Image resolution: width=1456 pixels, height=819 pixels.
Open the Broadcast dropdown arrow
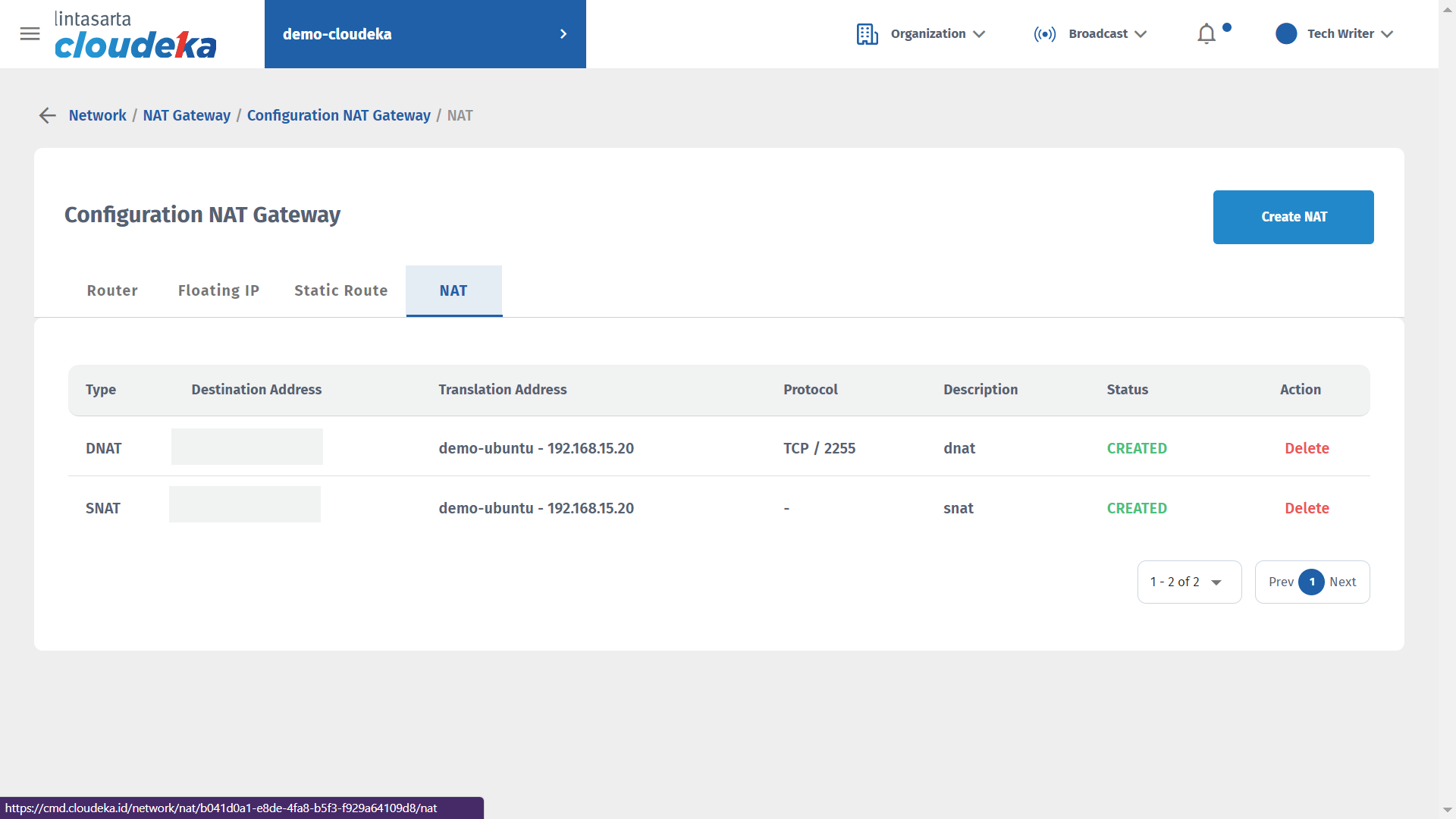tap(1141, 34)
